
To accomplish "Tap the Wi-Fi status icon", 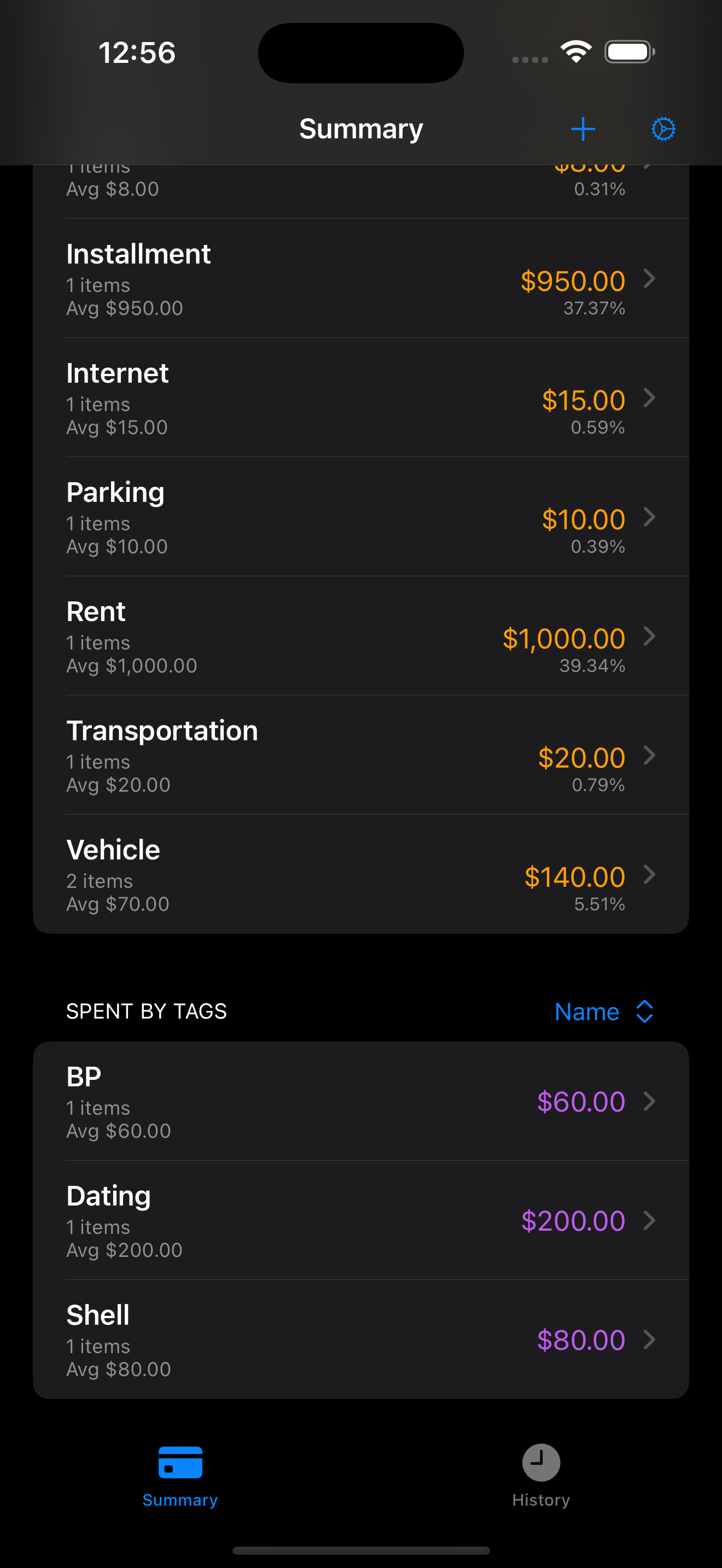I will (576, 52).
